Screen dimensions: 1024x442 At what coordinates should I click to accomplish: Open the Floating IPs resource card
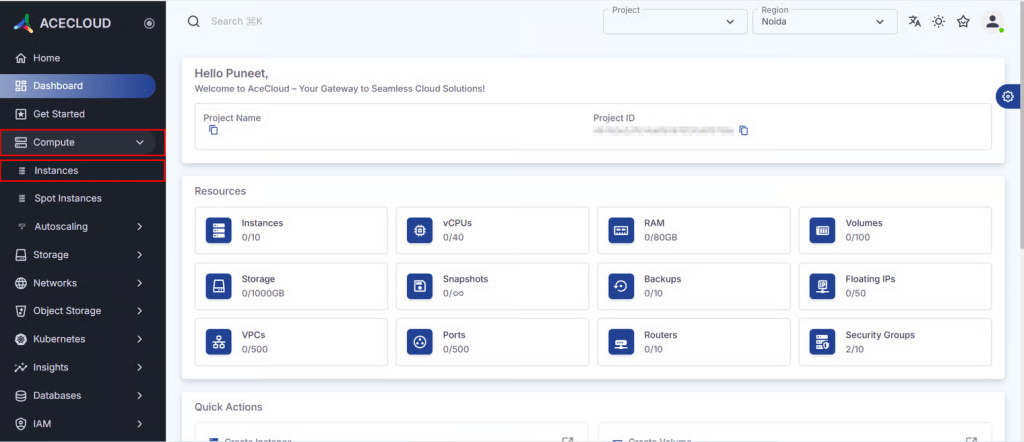click(x=895, y=286)
